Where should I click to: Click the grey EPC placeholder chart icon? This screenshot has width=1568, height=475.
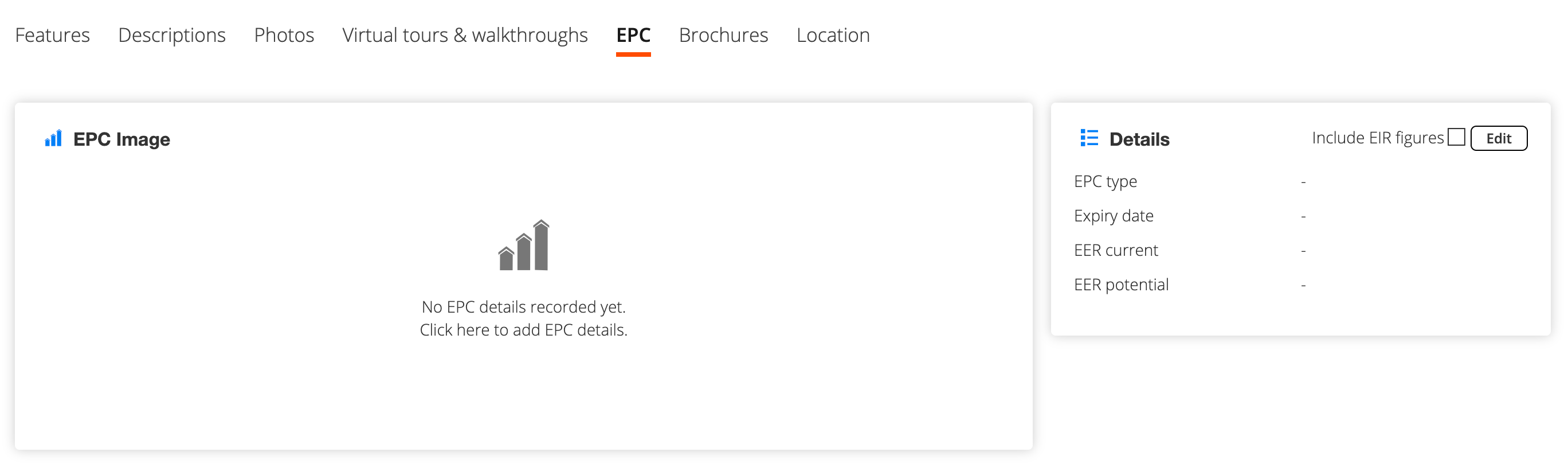[523, 246]
